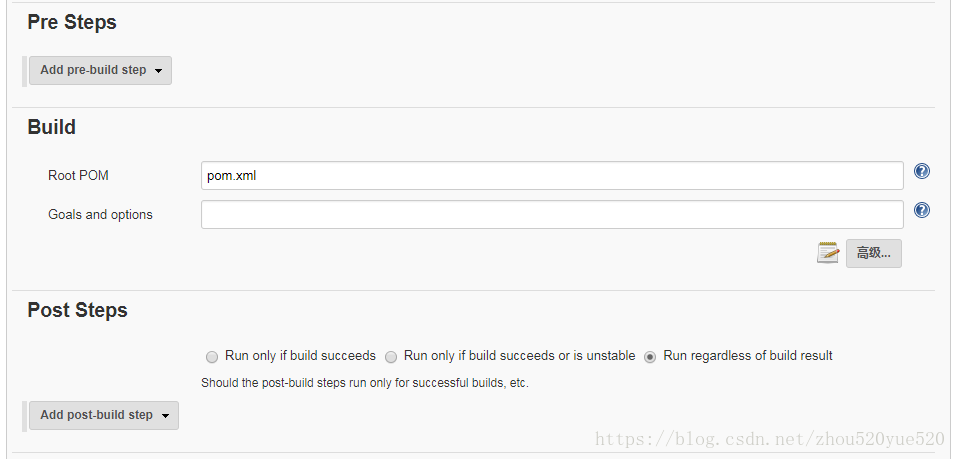This screenshot has height=459, width=956.
Task: Click the grip bar beside Add post-build step
Action: [x=25, y=416]
